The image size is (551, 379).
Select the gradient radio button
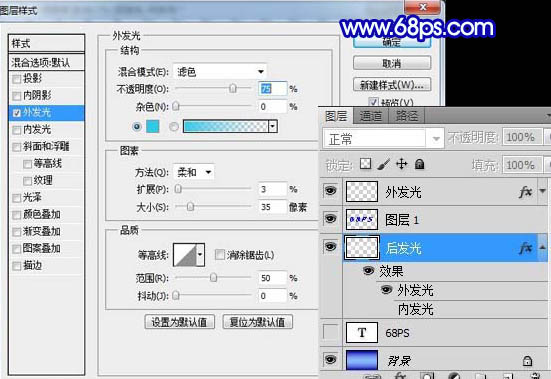point(174,126)
